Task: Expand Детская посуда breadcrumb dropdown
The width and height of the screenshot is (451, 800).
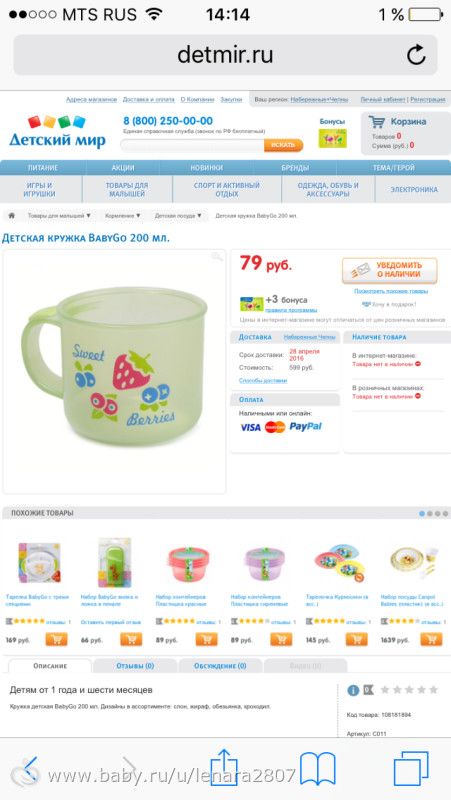Action: pos(178,216)
